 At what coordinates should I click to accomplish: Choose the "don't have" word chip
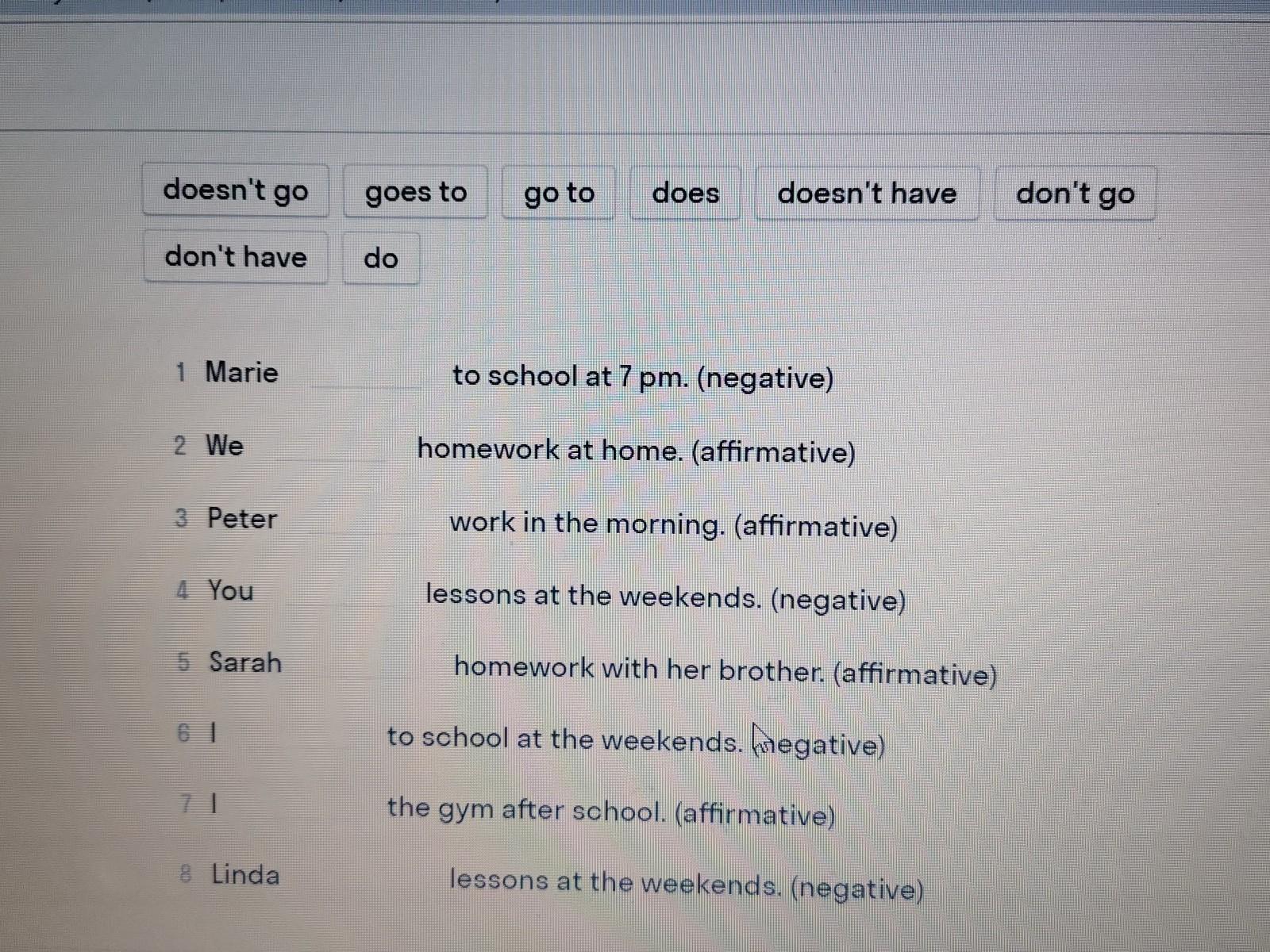[x=236, y=257]
